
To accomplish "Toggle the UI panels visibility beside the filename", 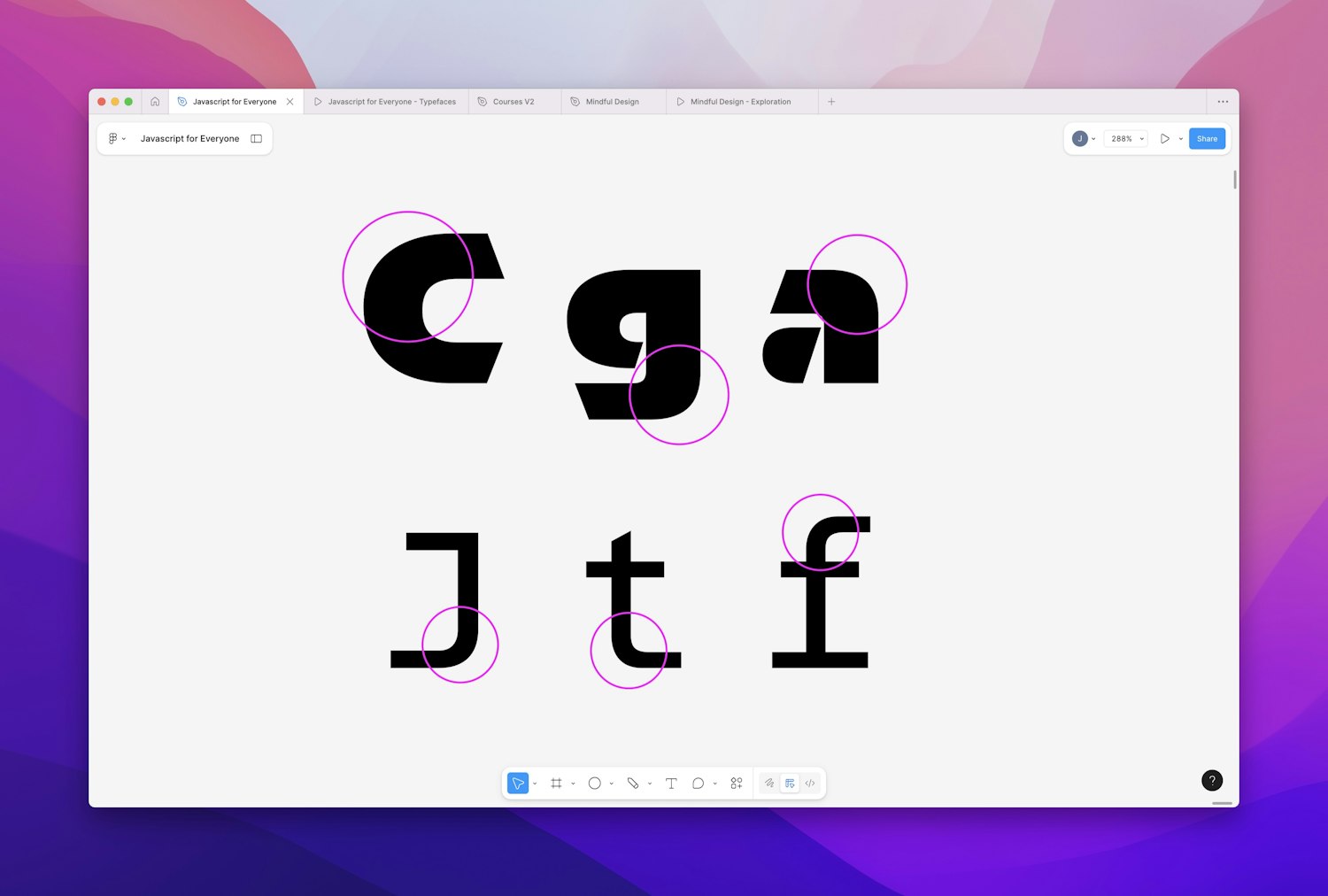I will click(x=256, y=138).
